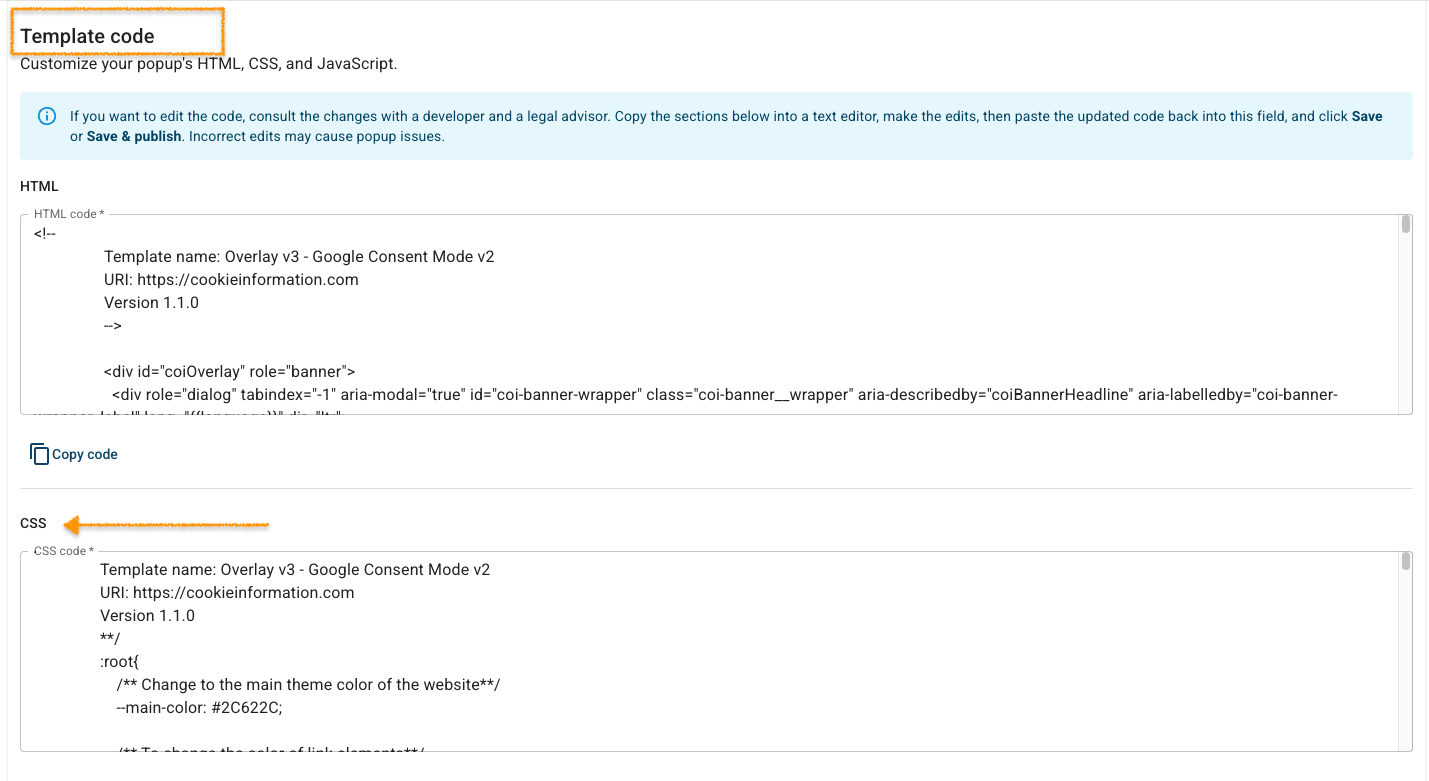Viewport: 1429px width, 781px height.
Task: Click the info icon in the blue notice
Action: pyautogui.click(x=47, y=116)
